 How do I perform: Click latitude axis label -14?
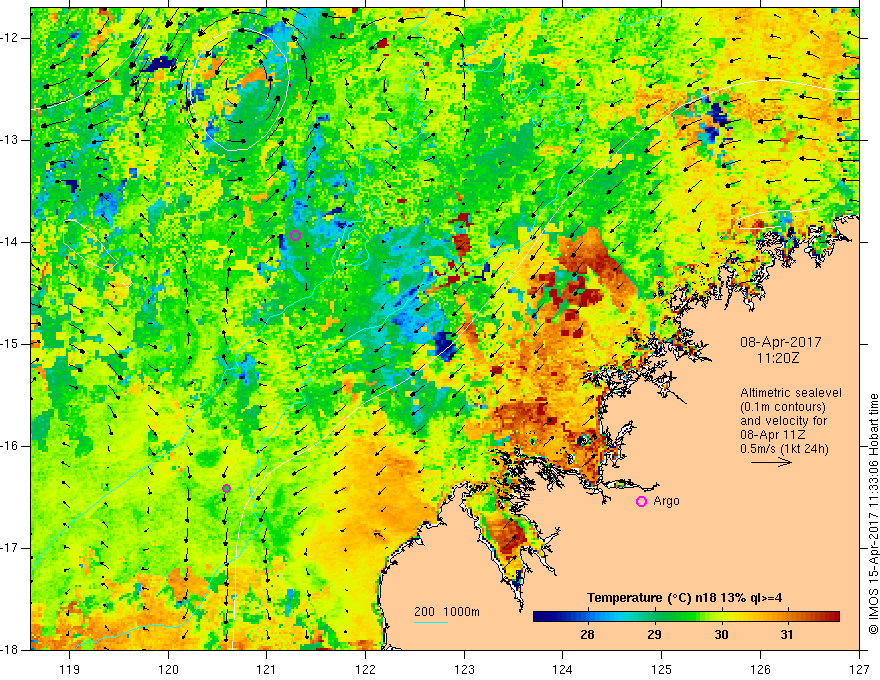click(10, 242)
